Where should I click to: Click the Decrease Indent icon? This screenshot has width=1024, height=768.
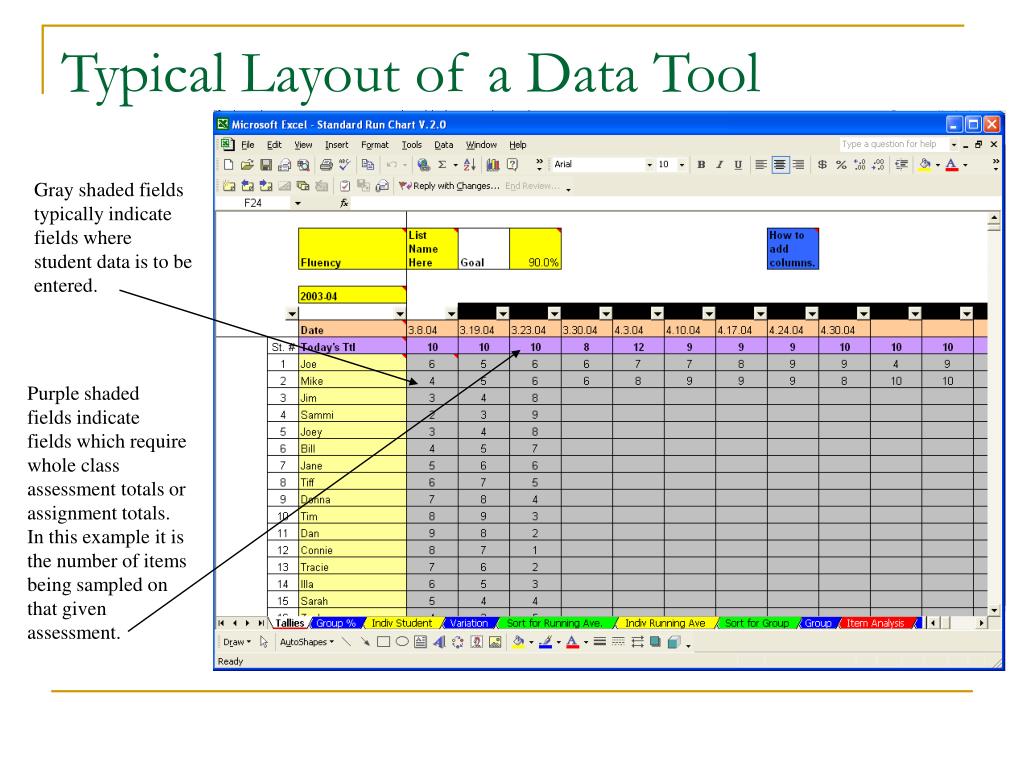click(902, 165)
